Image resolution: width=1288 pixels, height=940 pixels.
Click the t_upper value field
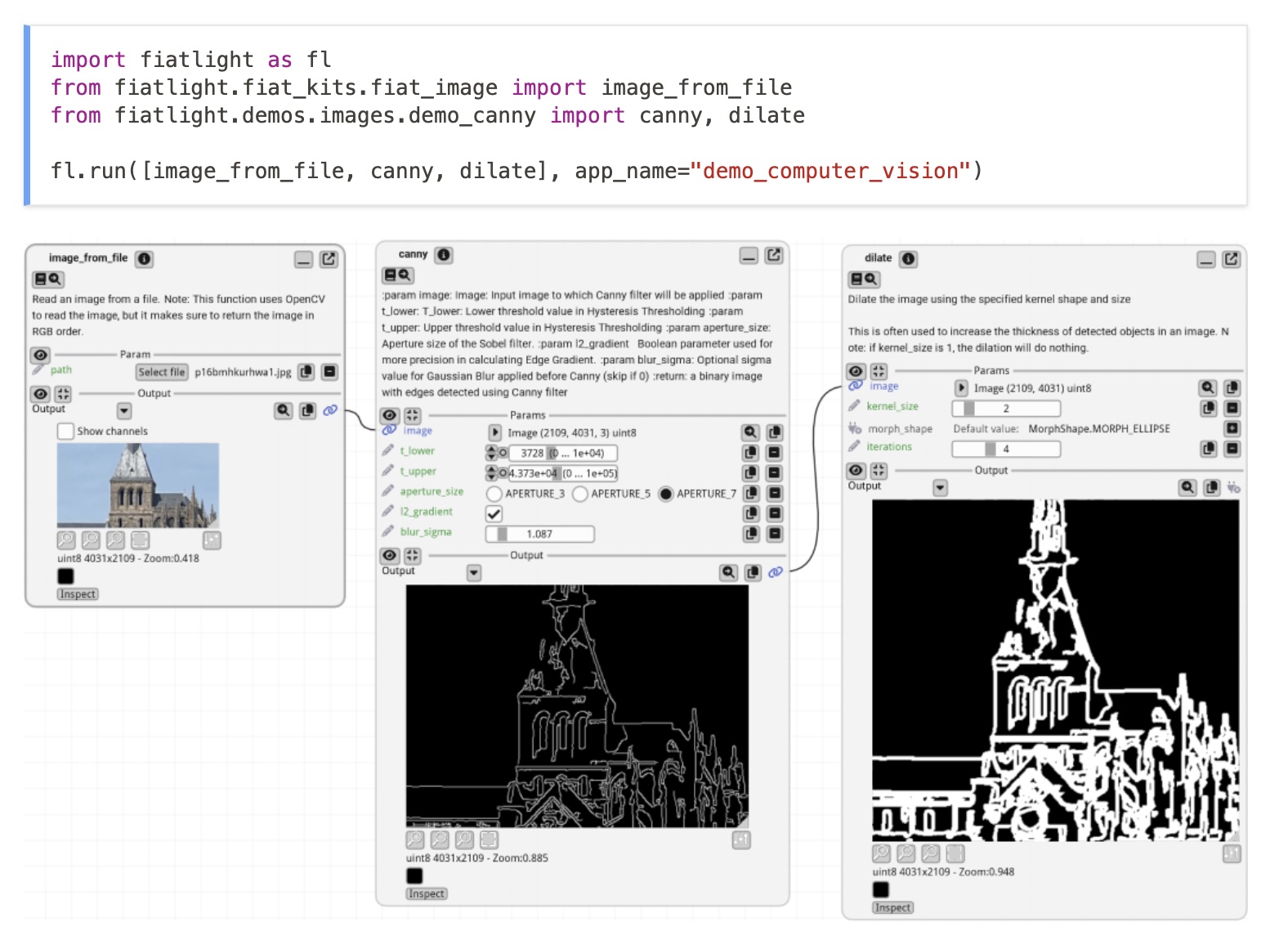click(562, 473)
